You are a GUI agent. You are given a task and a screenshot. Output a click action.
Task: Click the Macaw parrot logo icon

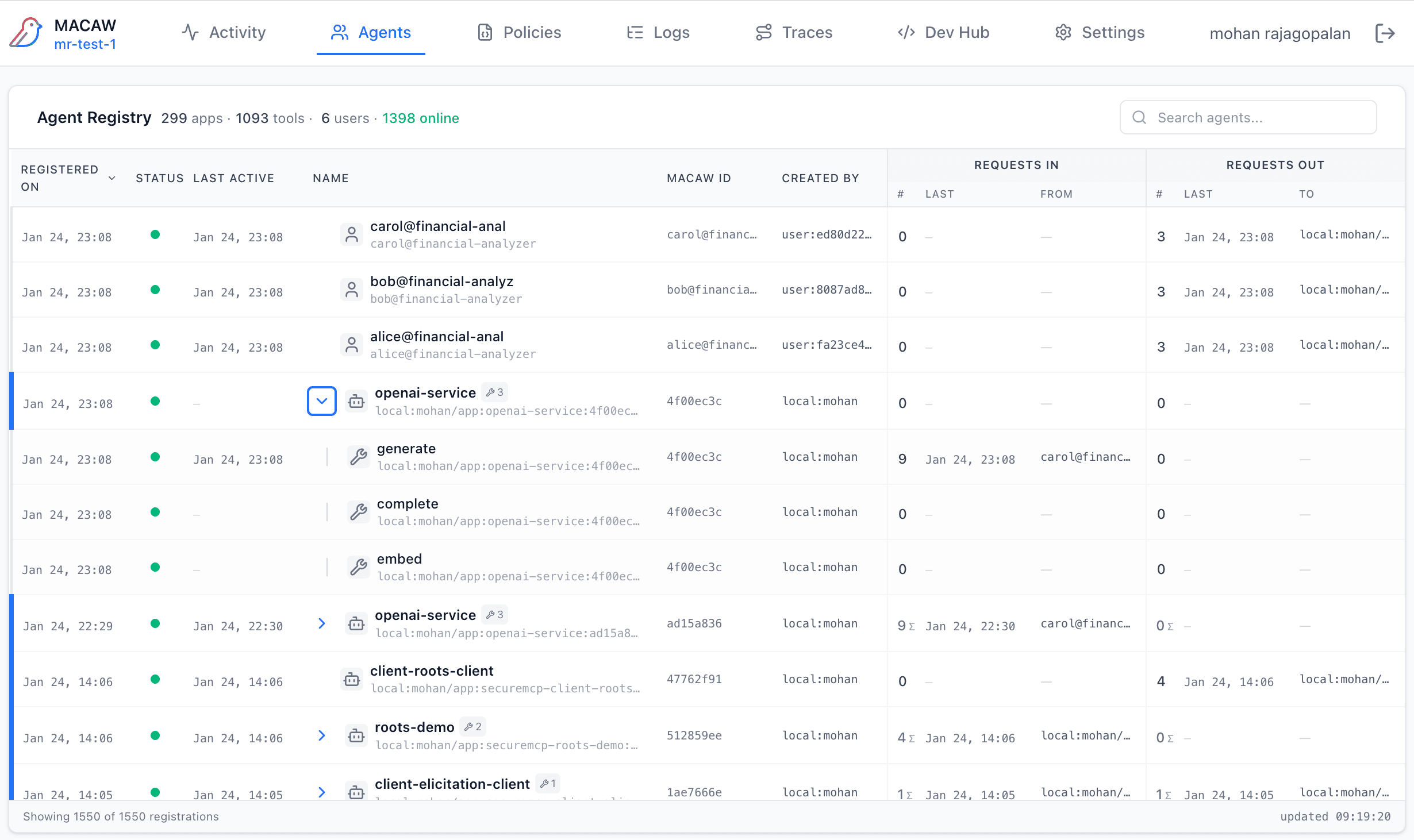pos(26,33)
